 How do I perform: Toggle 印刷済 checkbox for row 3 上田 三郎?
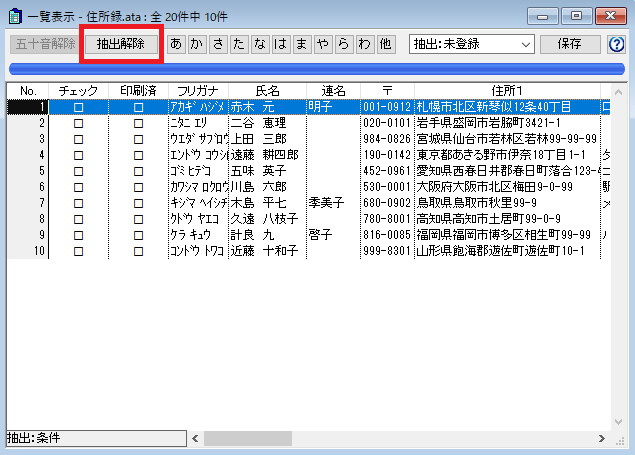[x=138, y=139]
